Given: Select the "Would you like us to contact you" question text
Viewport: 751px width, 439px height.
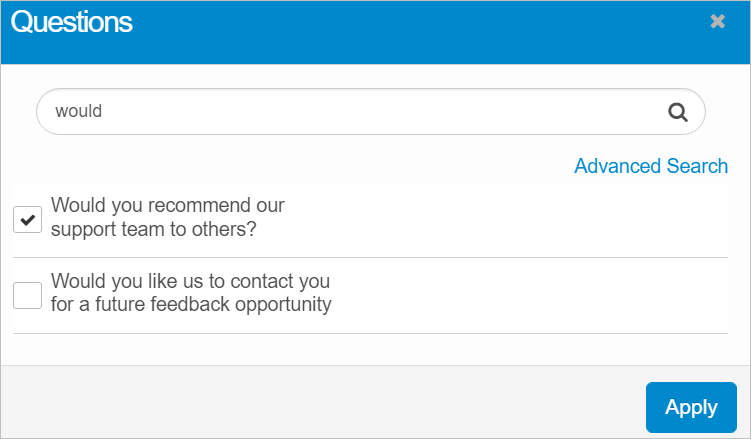Looking at the screenshot, I should (x=190, y=292).
